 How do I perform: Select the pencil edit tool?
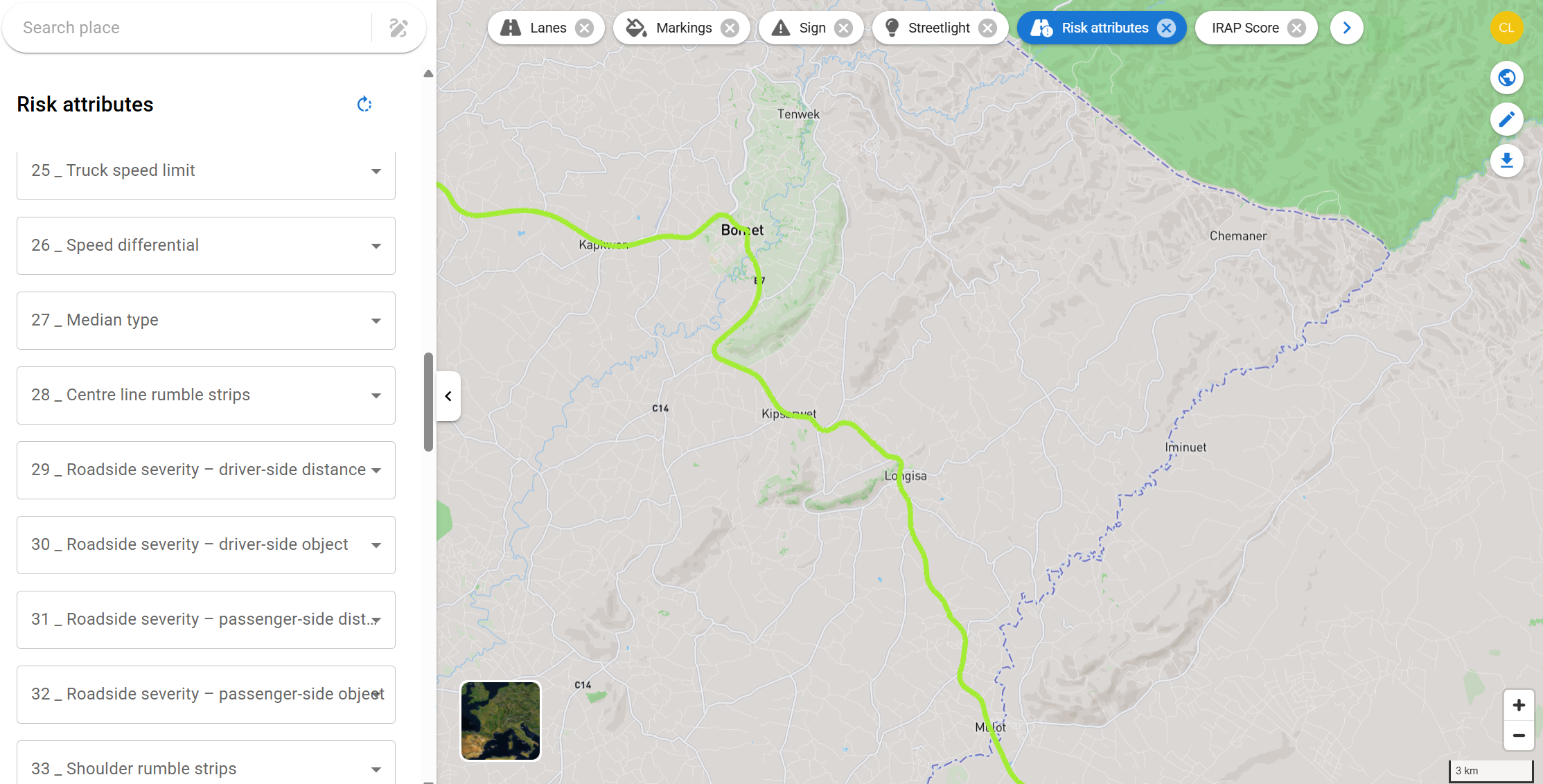click(x=1506, y=119)
